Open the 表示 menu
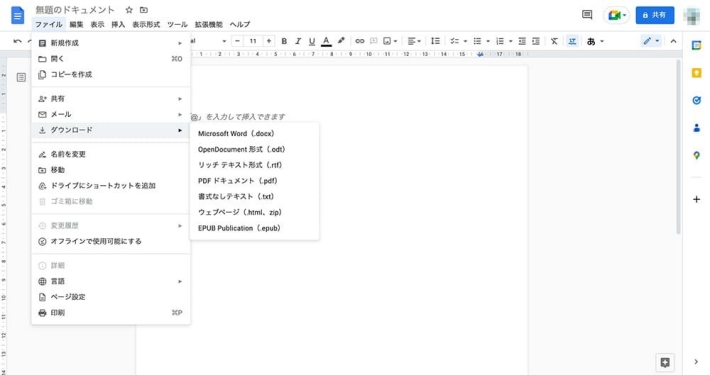 97,24
